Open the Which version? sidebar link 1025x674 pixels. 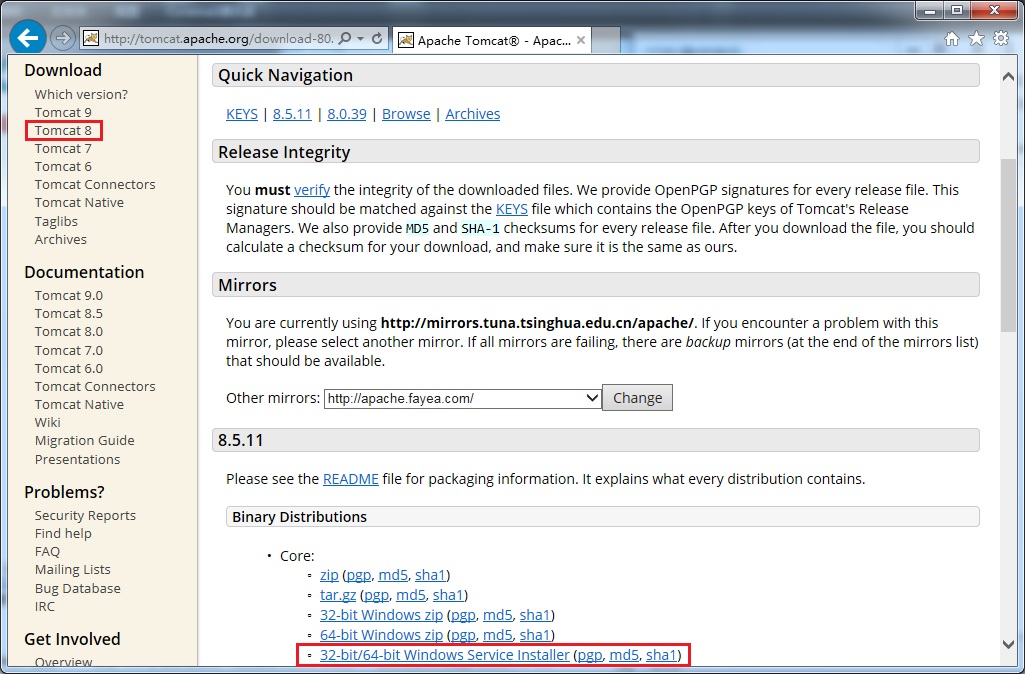pyautogui.click(x=81, y=94)
